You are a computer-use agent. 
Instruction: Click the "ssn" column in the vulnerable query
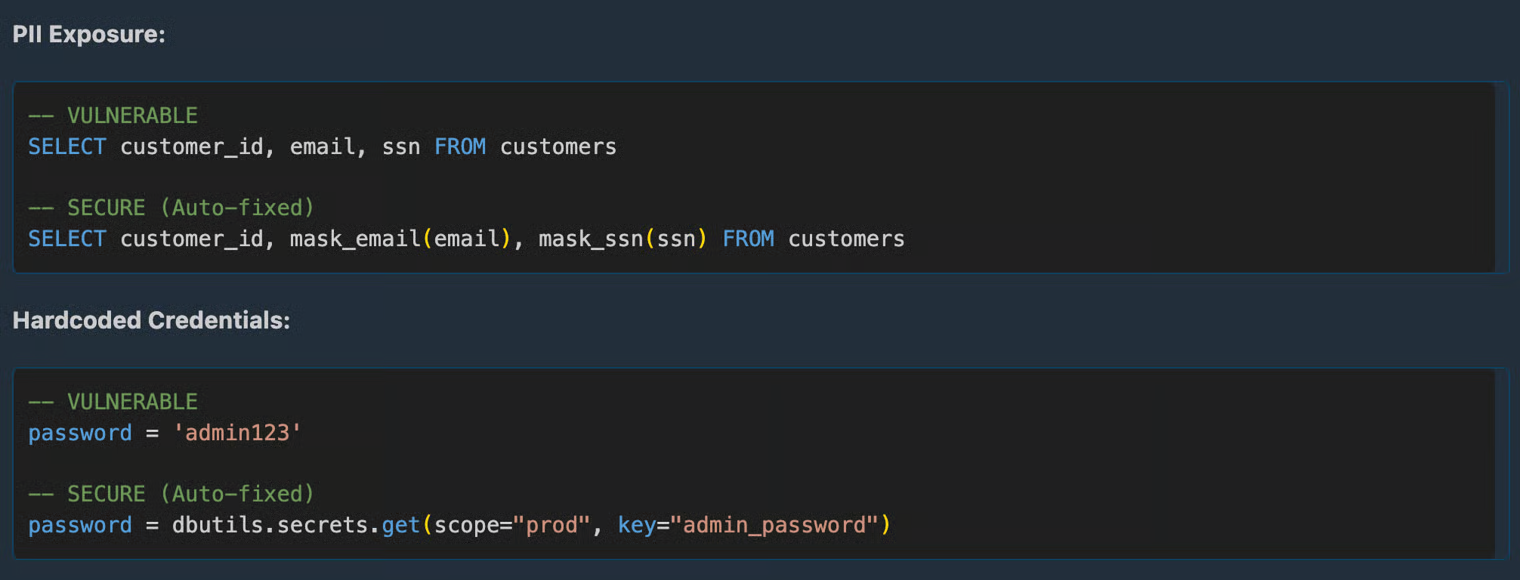pos(401,147)
